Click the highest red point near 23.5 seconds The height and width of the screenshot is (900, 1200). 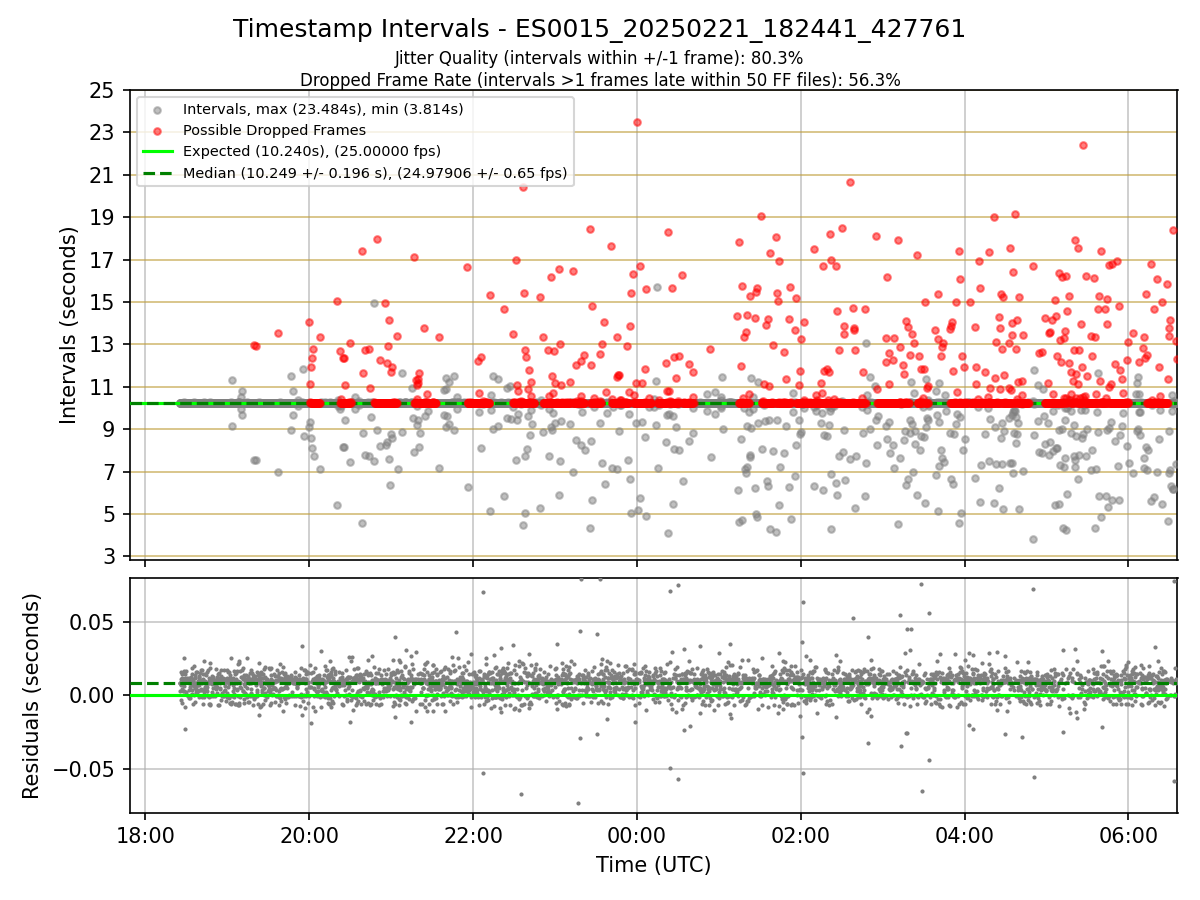pyautogui.click(x=637, y=122)
